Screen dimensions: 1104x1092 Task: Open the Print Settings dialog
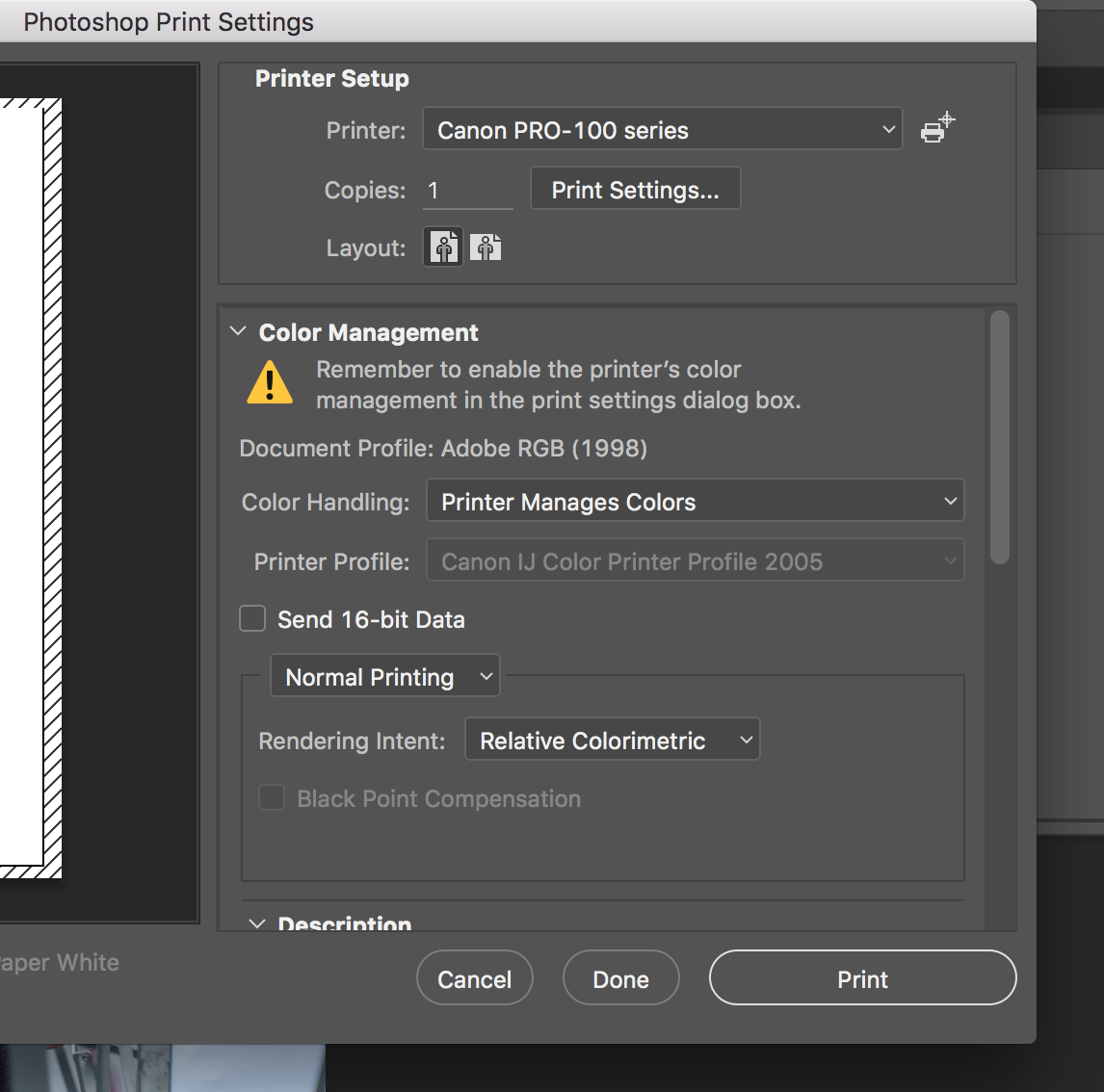(x=635, y=189)
